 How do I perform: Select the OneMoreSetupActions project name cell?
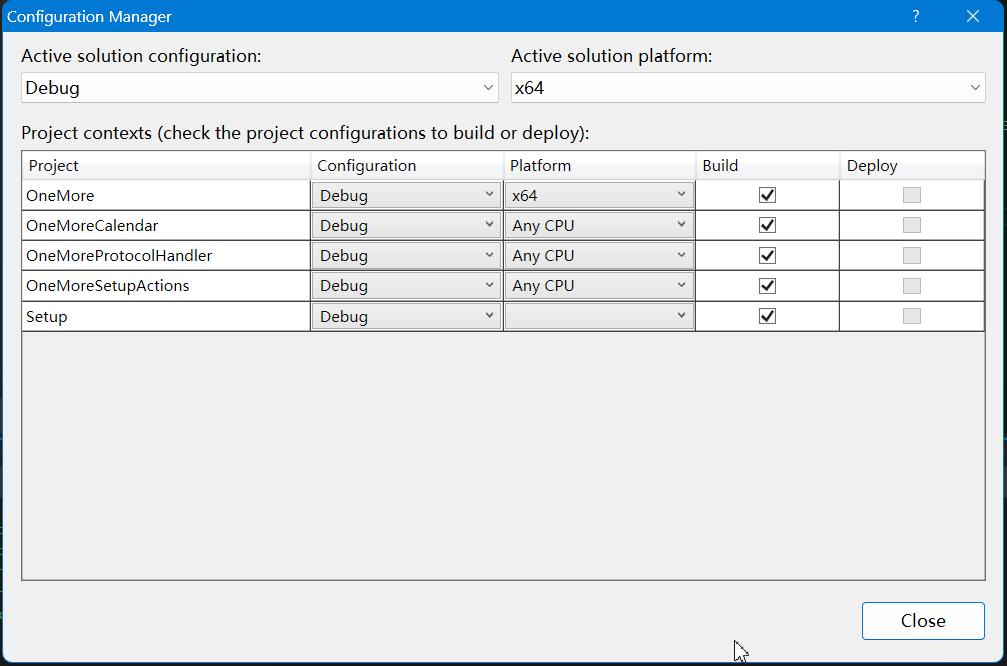166,286
